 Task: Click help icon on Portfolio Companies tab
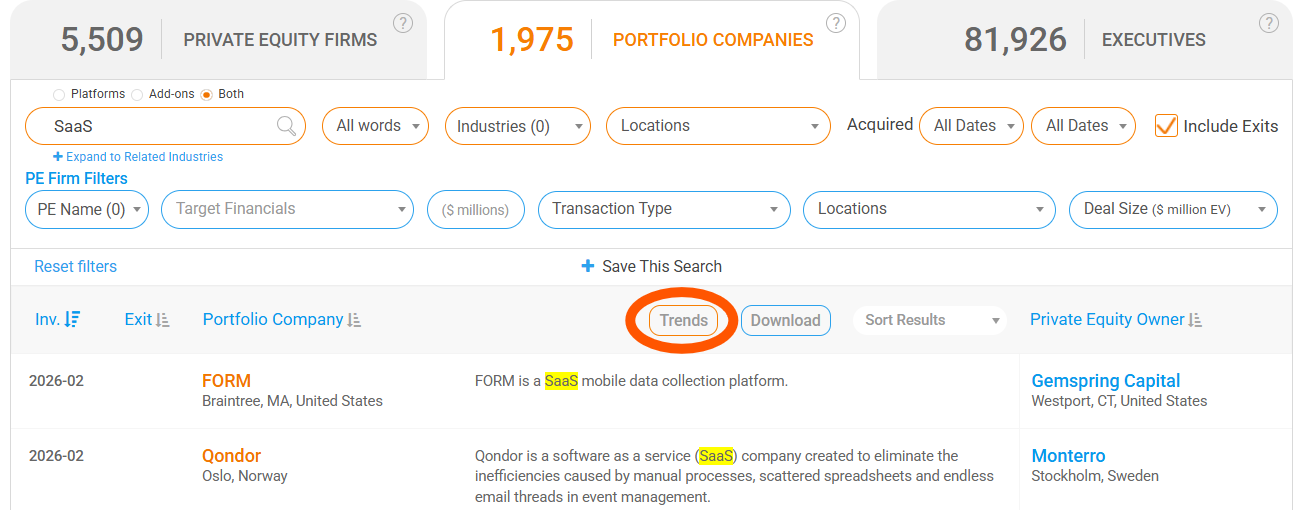tap(836, 23)
